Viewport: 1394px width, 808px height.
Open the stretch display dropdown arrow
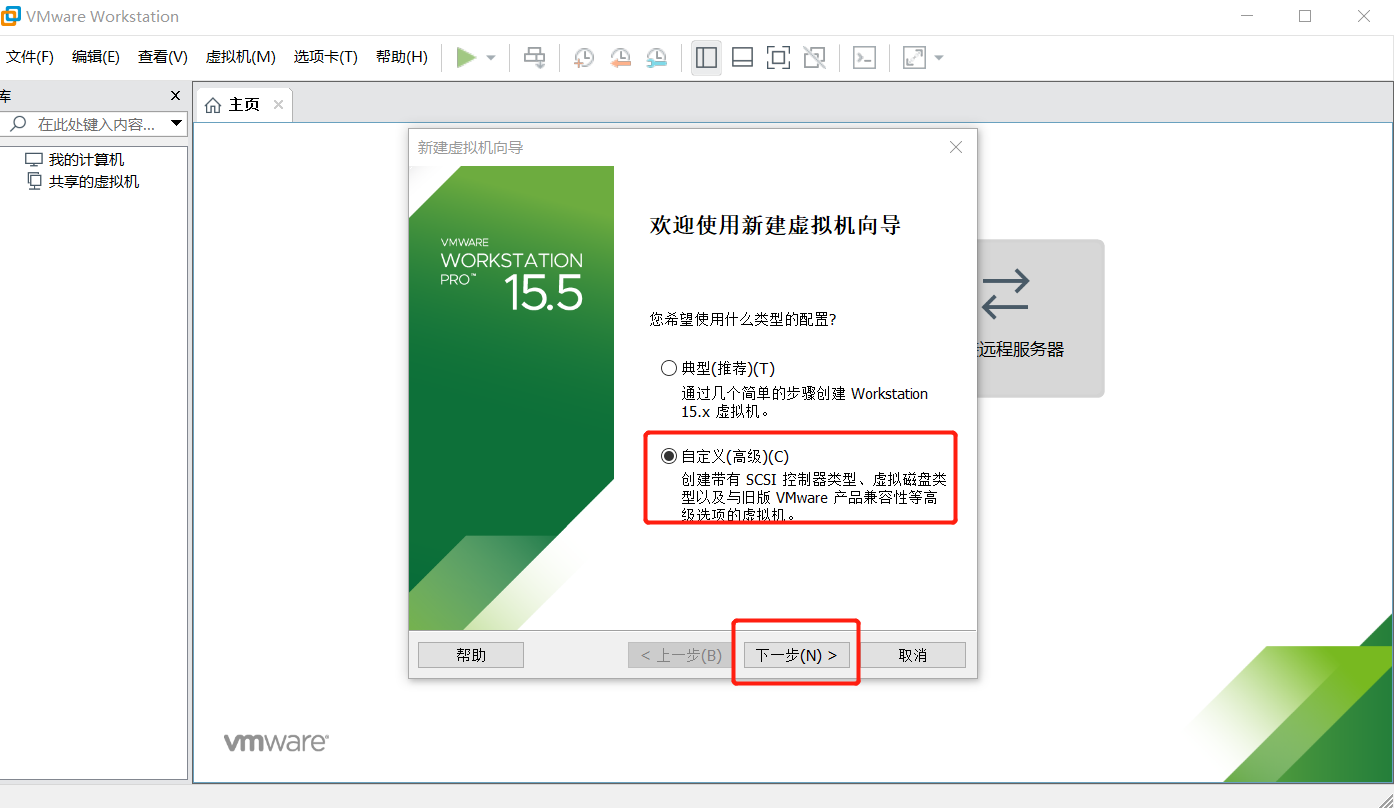(x=939, y=58)
